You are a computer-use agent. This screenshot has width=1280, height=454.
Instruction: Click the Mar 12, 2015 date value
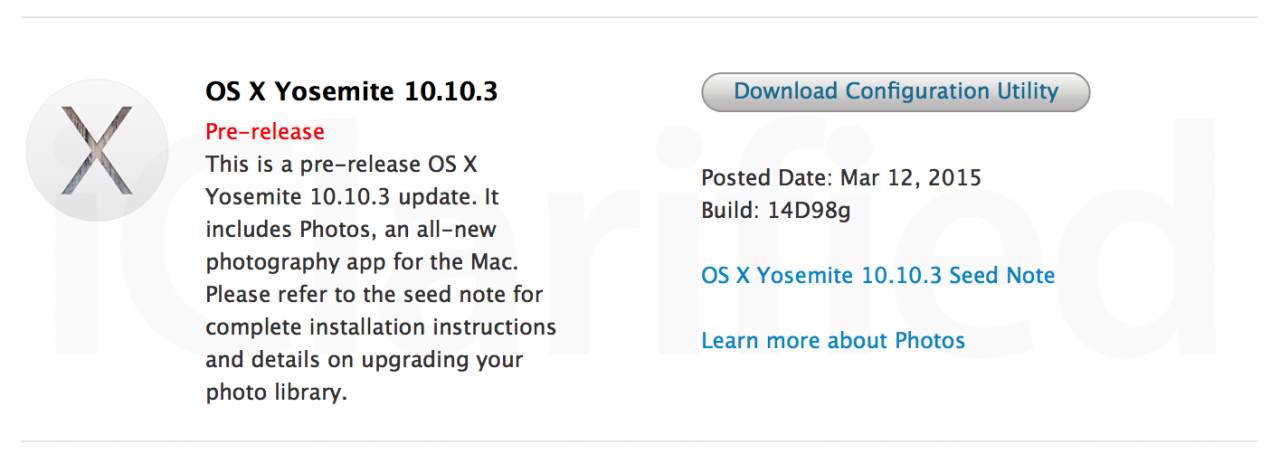point(911,178)
